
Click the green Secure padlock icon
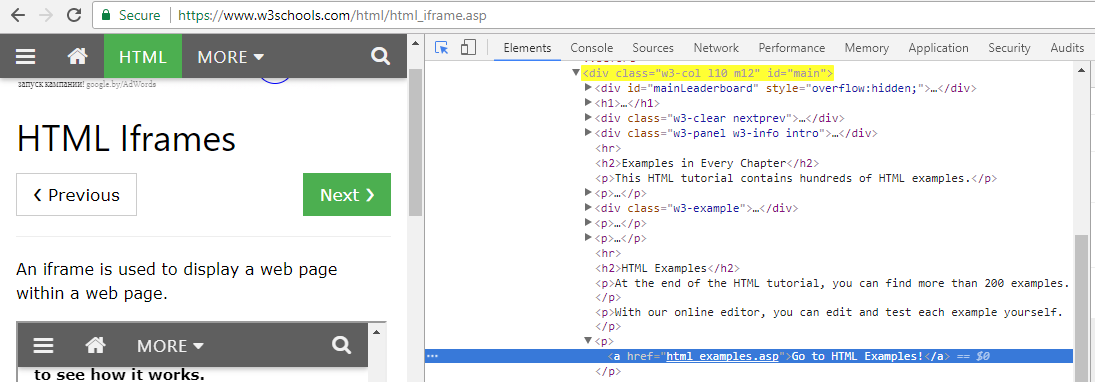pos(105,15)
